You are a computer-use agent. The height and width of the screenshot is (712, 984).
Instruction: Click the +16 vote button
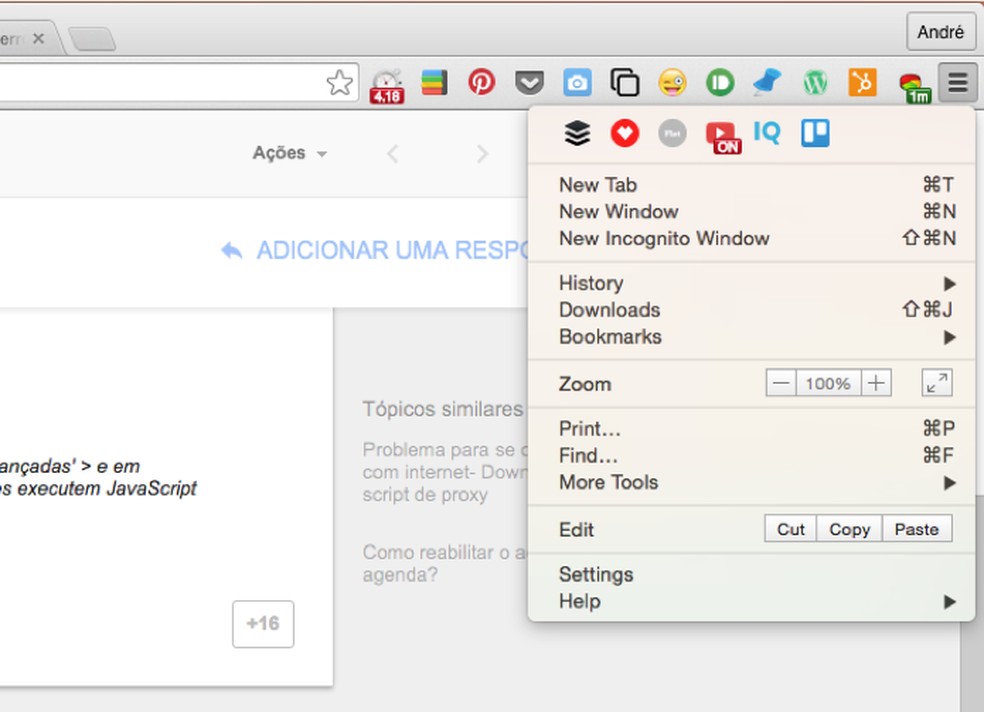(263, 624)
